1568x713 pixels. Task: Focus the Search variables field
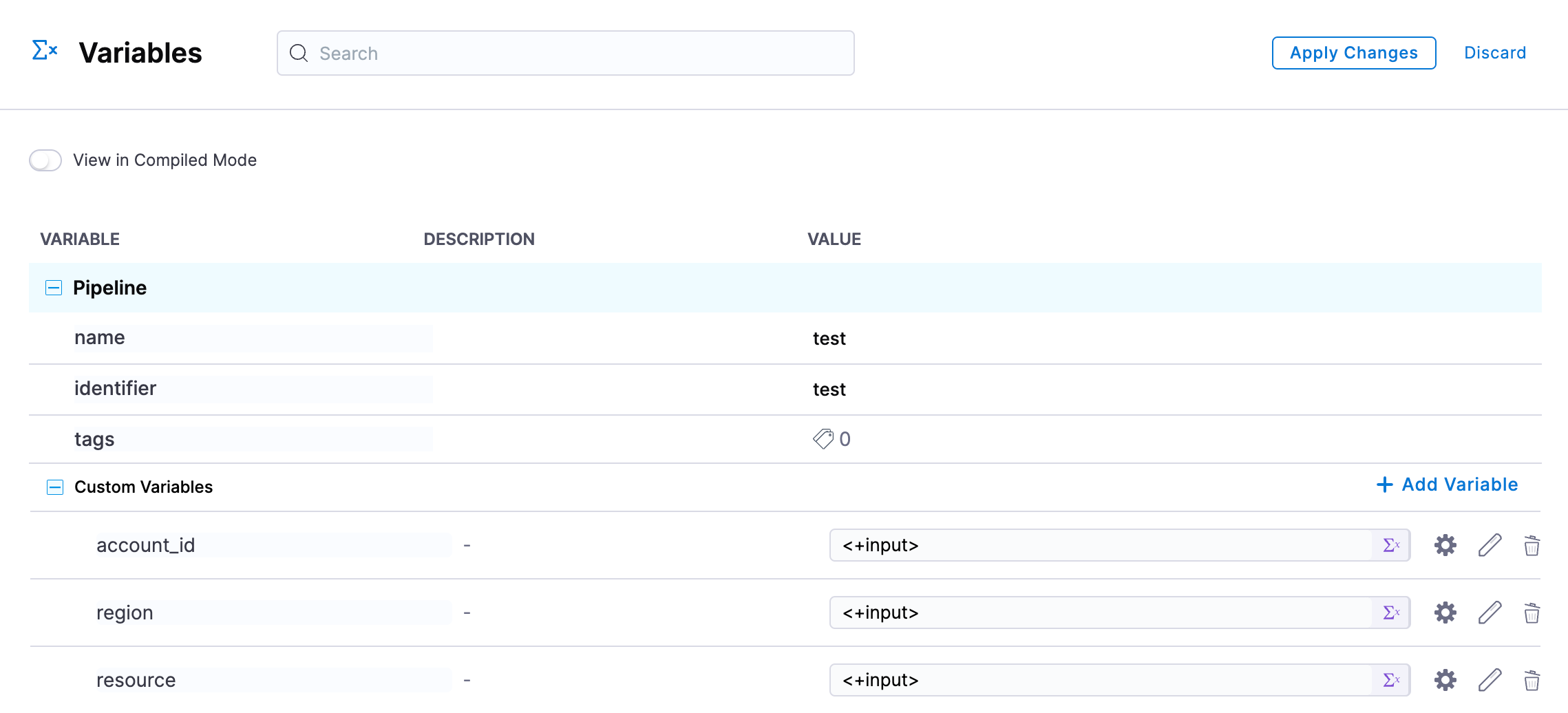point(566,53)
